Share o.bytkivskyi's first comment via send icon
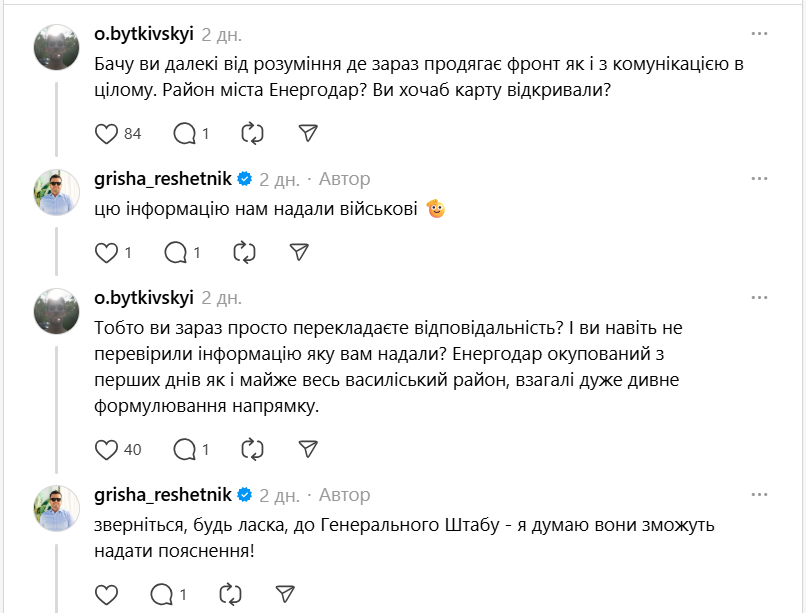Viewport: 806px width, 613px height. 308,133
